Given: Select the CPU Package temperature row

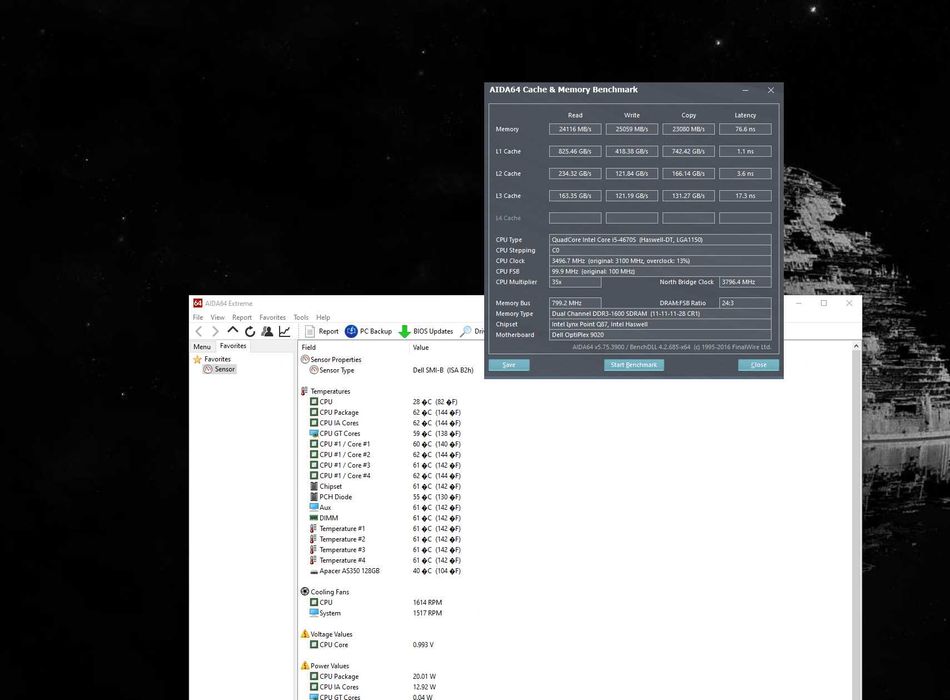Looking at the screenshot, I should 385,412.
